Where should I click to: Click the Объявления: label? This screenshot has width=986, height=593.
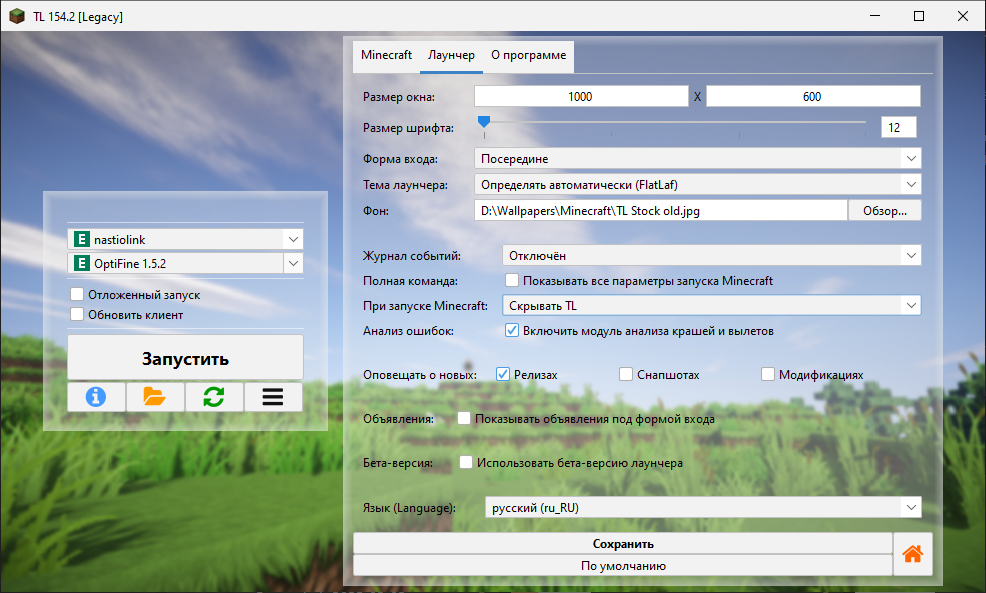398,419
